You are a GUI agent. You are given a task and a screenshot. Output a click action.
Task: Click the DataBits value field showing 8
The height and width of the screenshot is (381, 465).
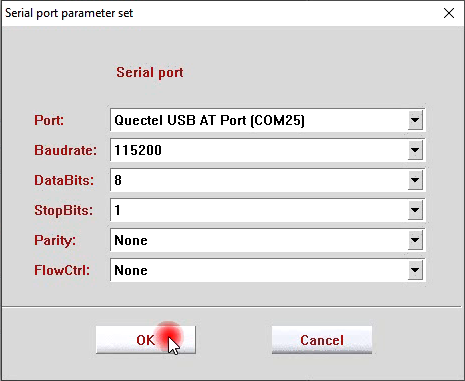tap(267, 180)
